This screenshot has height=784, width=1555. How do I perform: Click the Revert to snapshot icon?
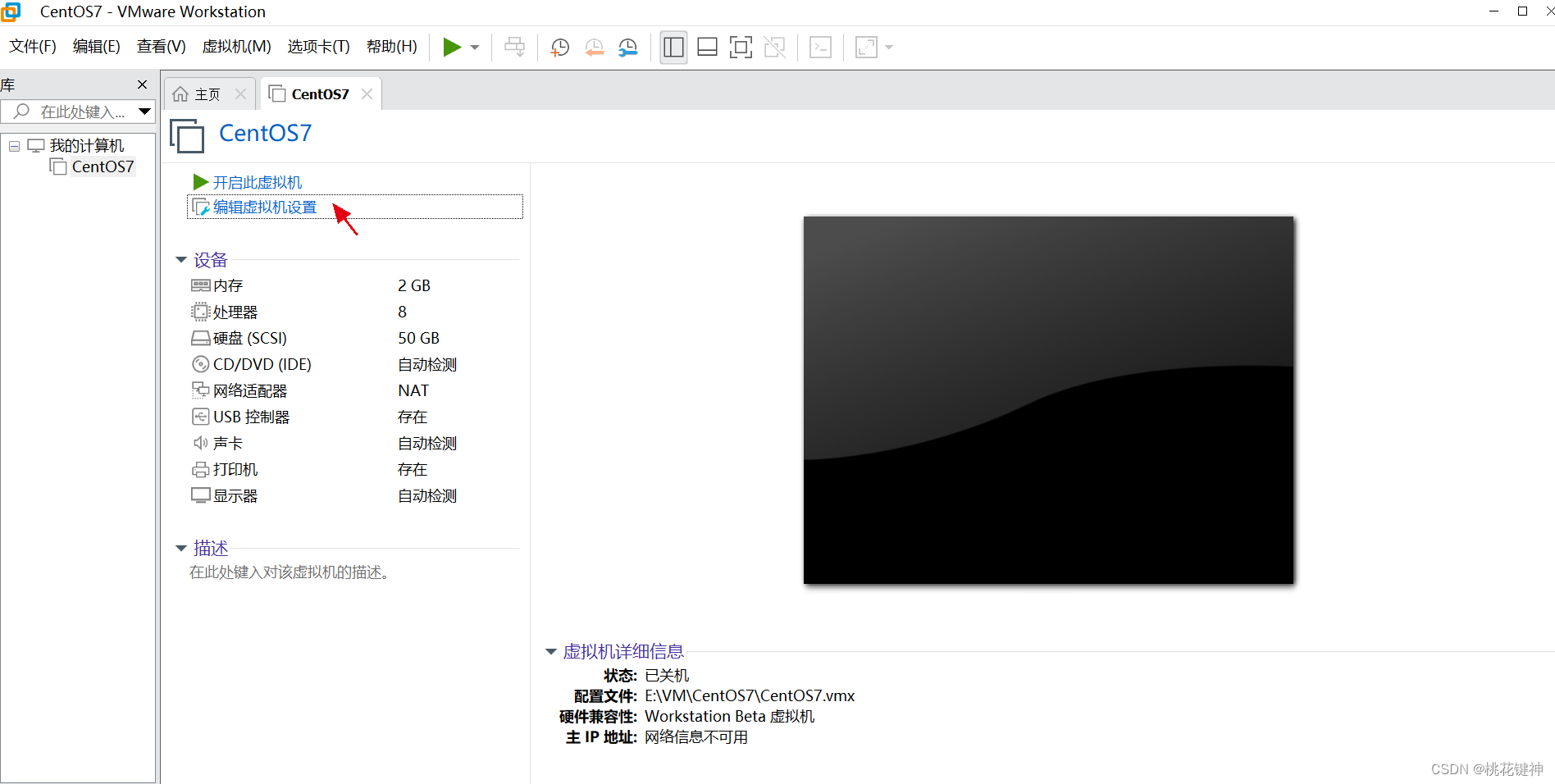point(595,48)
